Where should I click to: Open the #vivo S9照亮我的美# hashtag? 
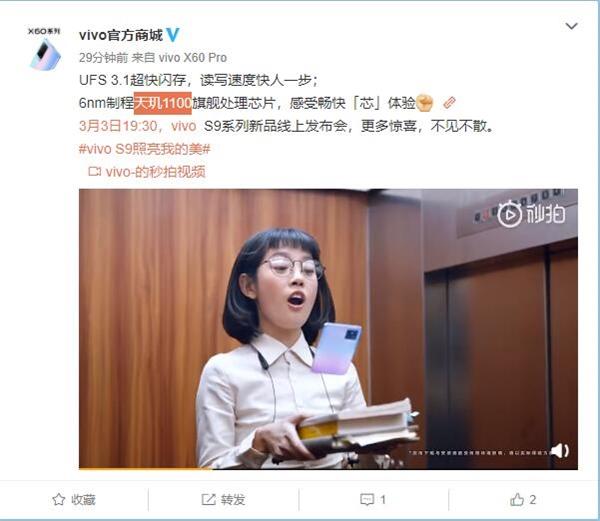(x=145, y=149)
